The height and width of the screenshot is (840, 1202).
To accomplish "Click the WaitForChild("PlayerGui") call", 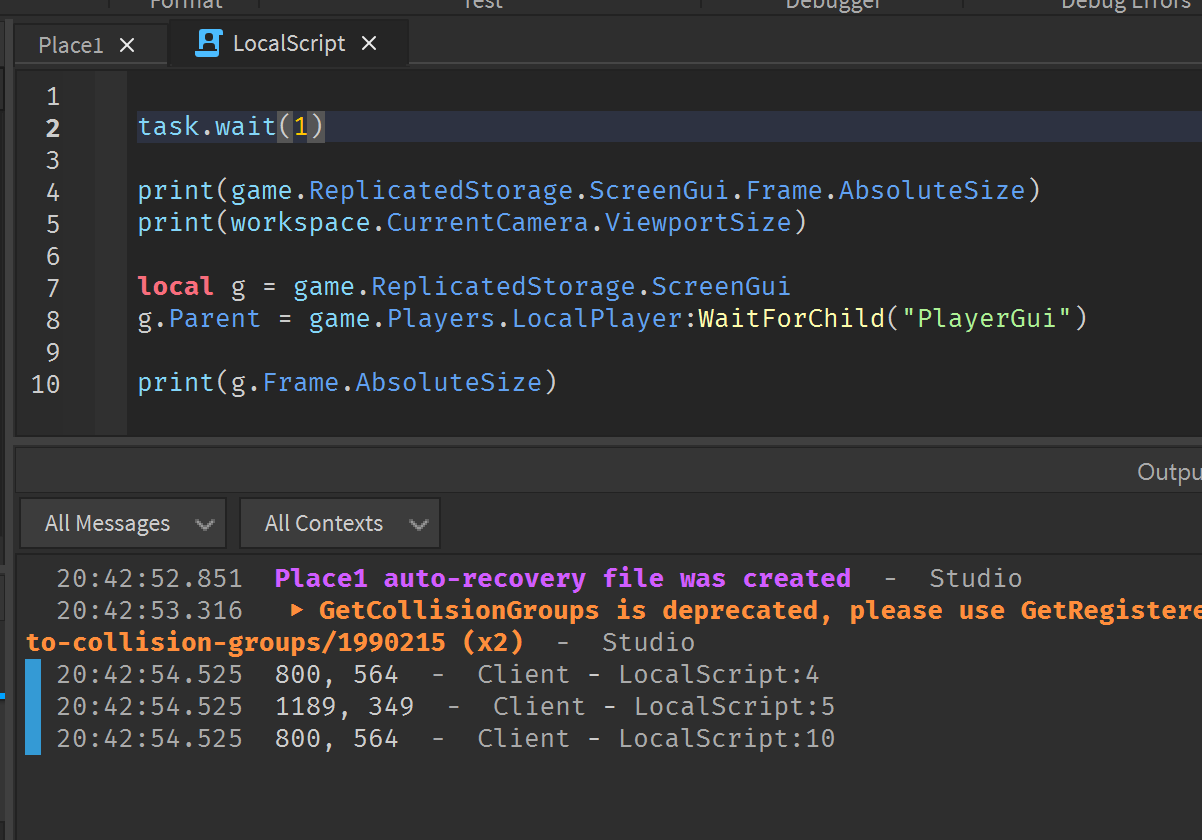I will click(x=892, y=319).
